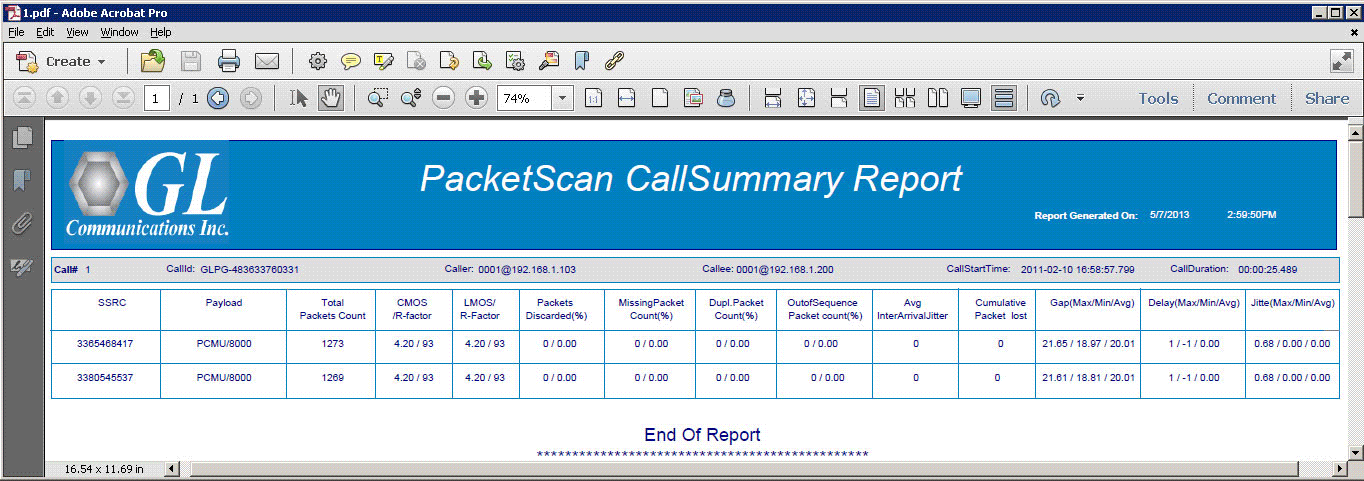Open the Share pane

coord(1327,98)
